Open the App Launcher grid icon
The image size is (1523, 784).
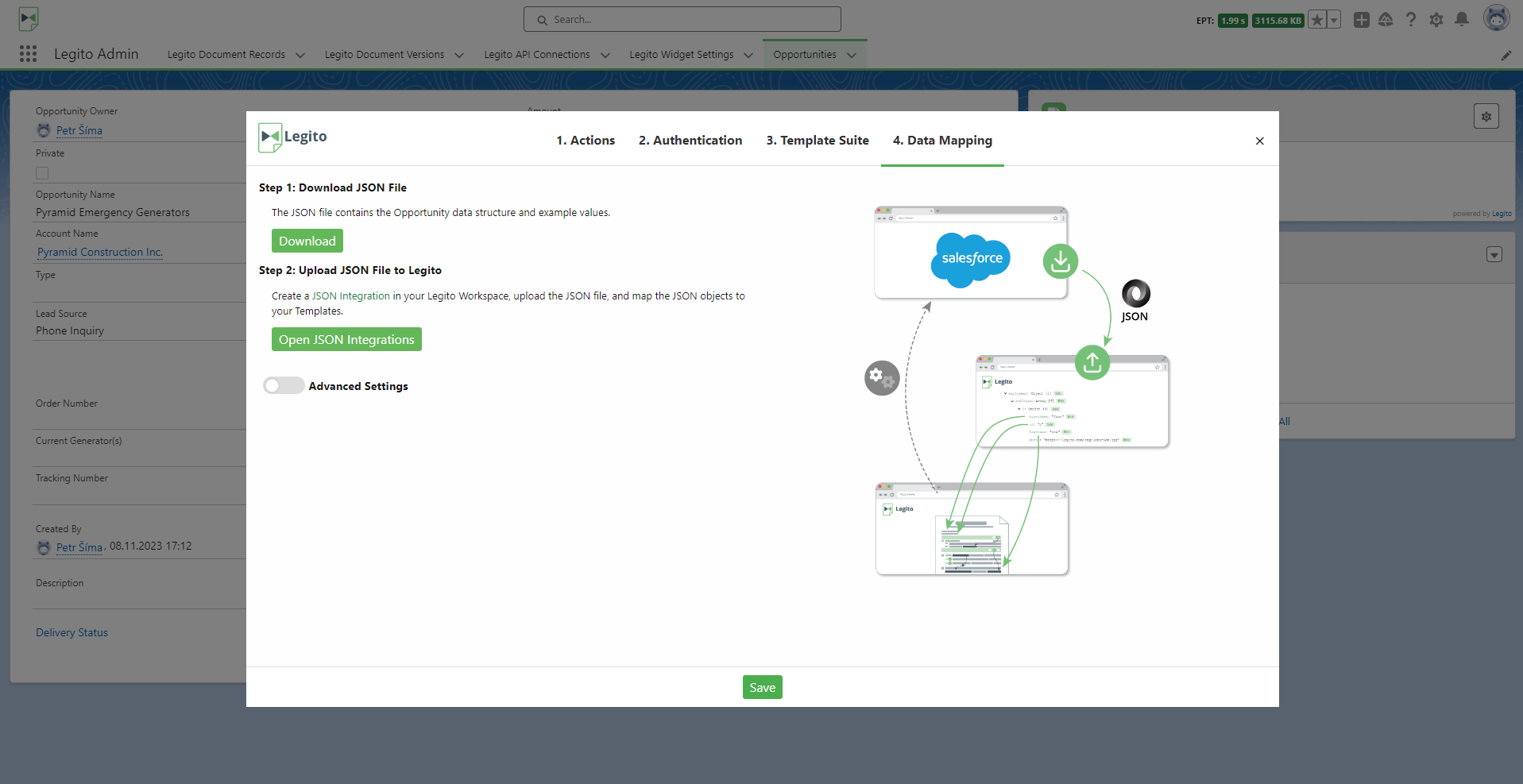tap(29, 53)
